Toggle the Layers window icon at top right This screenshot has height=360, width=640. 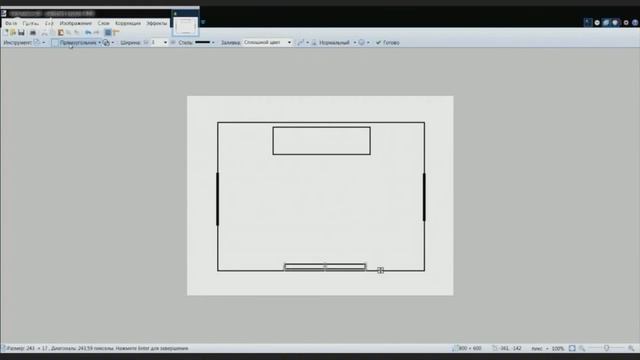pos(606,22)
